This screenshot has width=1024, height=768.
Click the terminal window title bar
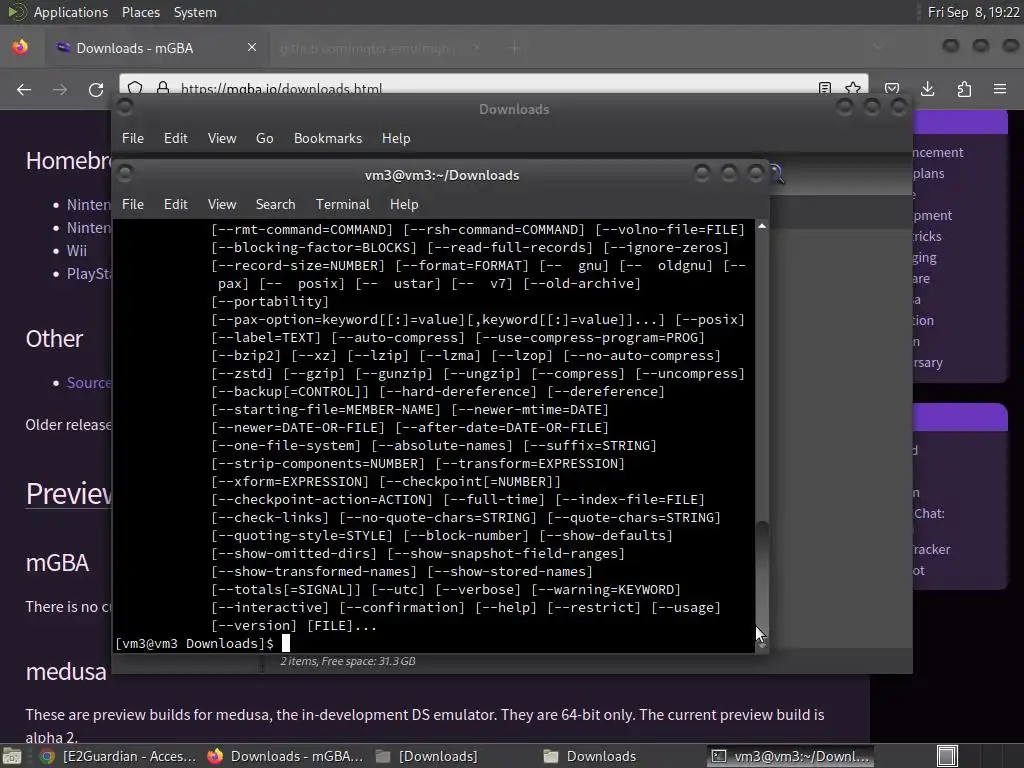(441, 175)
